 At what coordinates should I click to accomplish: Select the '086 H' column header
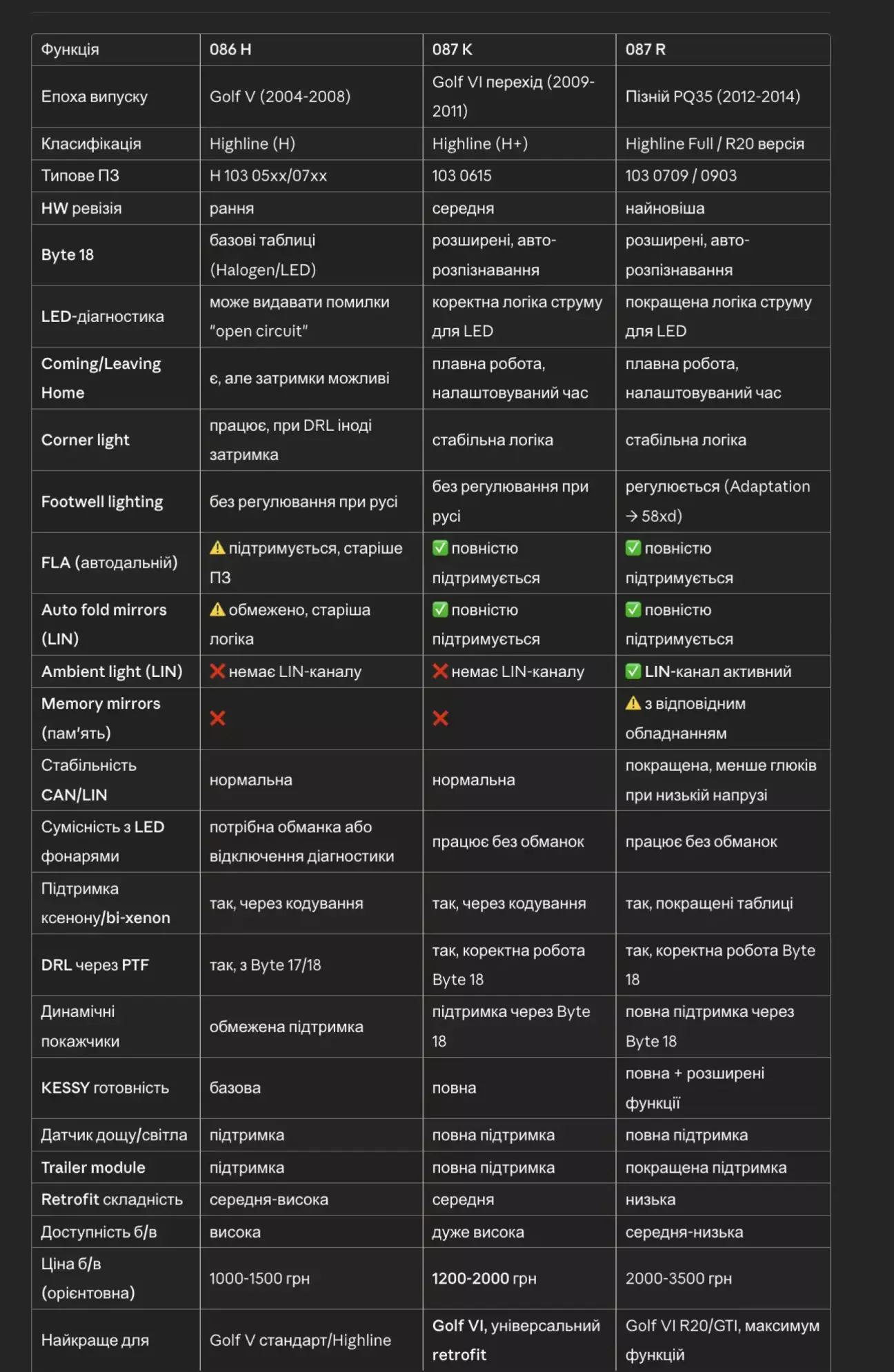230,50
